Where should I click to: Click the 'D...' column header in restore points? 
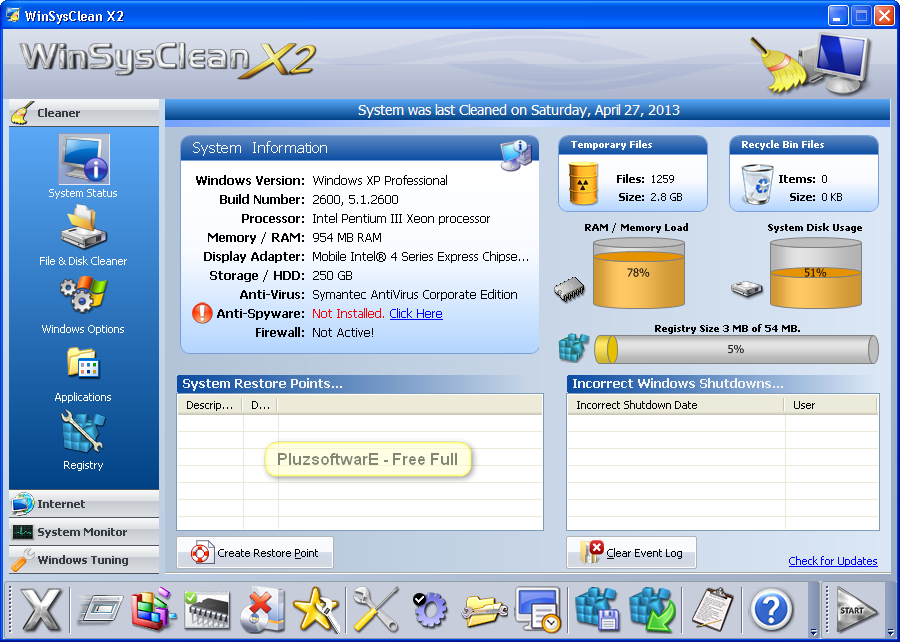(260, 405)
